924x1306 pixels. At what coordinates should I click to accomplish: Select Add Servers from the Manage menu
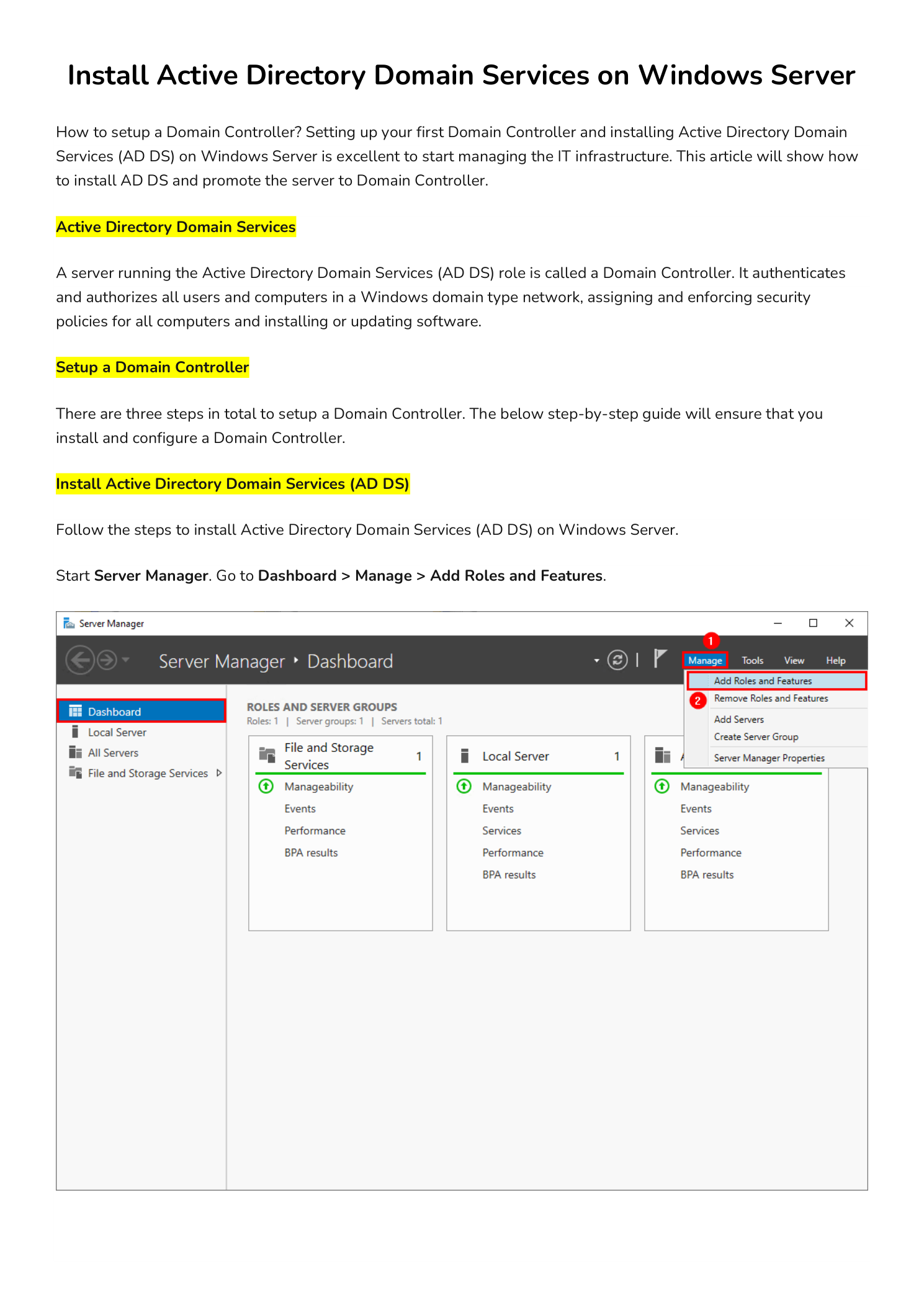click(738, 720)
